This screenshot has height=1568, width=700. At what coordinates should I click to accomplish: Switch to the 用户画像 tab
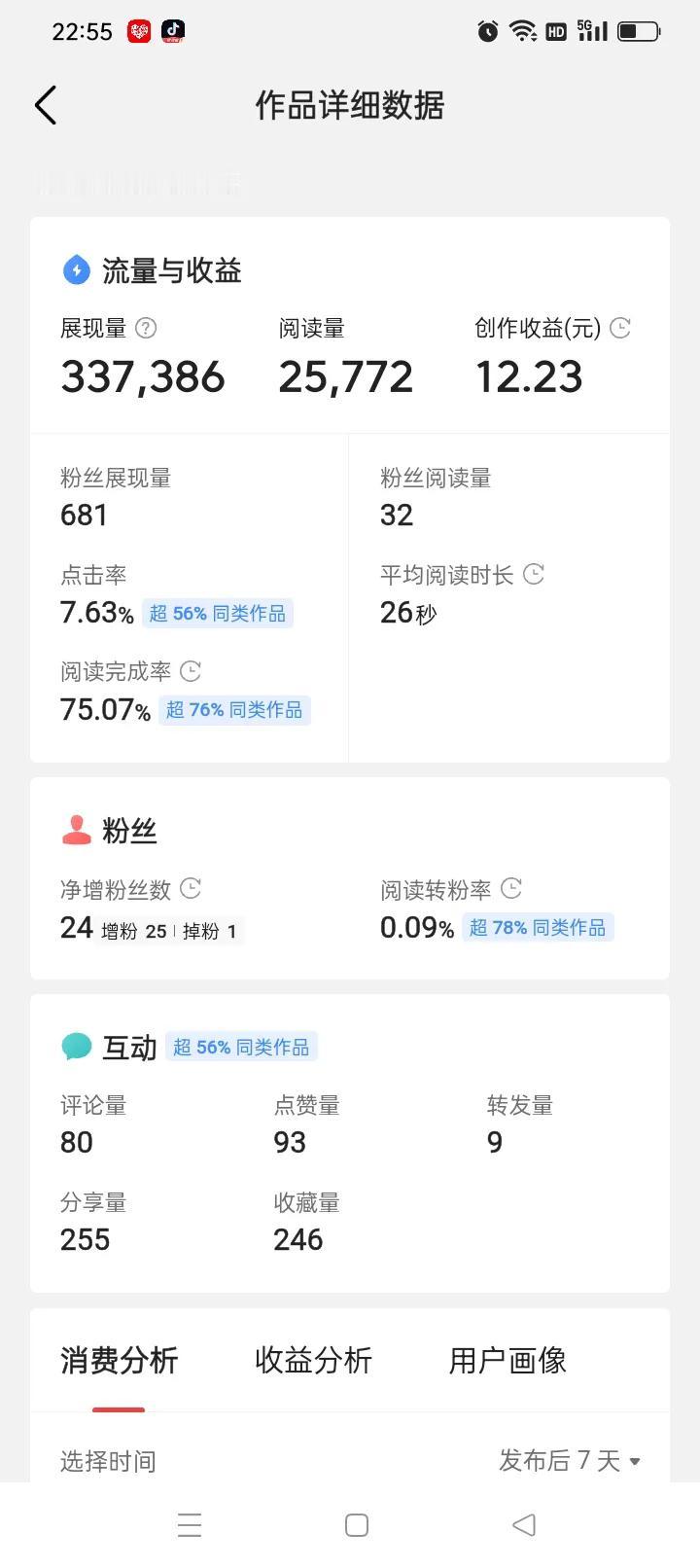click(507, 1360)
